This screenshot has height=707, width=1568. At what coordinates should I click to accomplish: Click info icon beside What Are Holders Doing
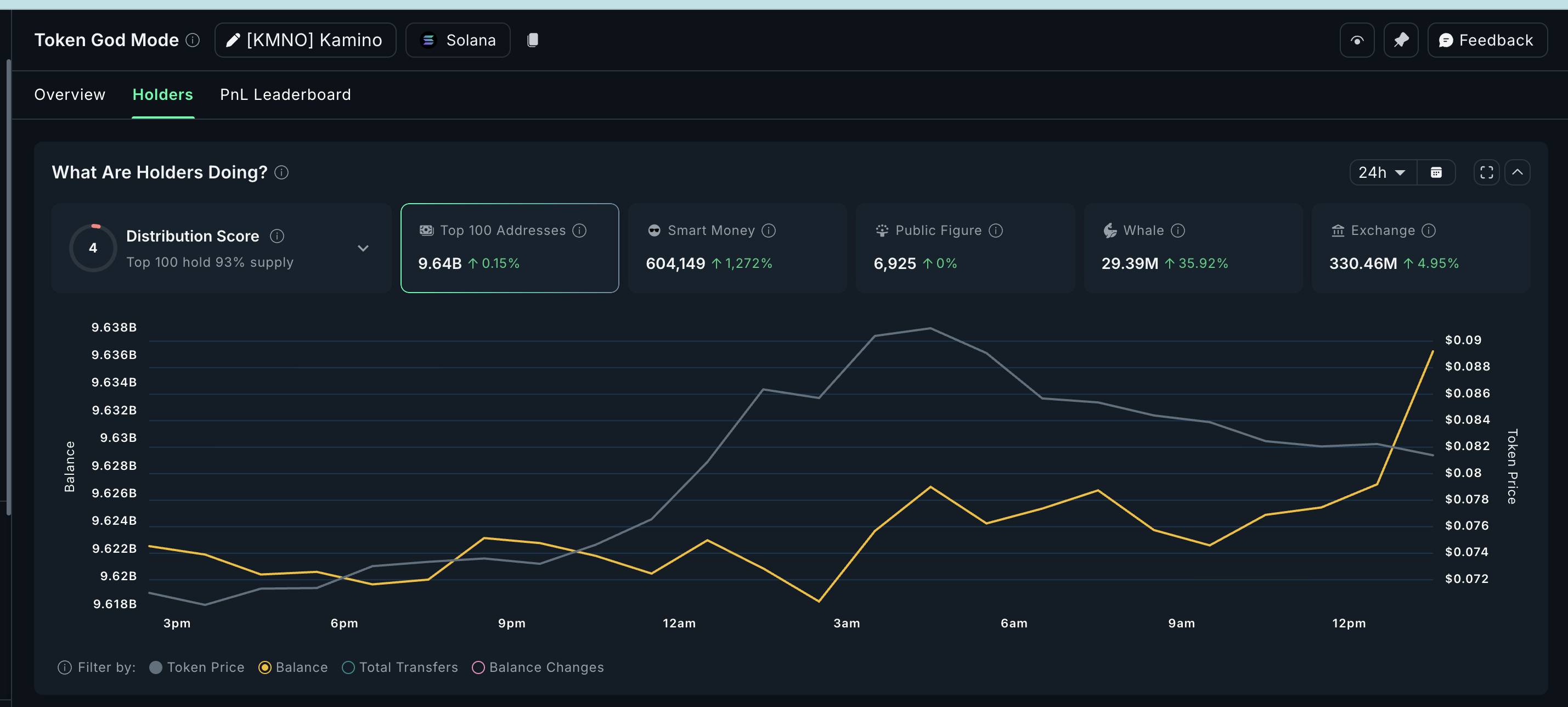(x=281, y=172)
